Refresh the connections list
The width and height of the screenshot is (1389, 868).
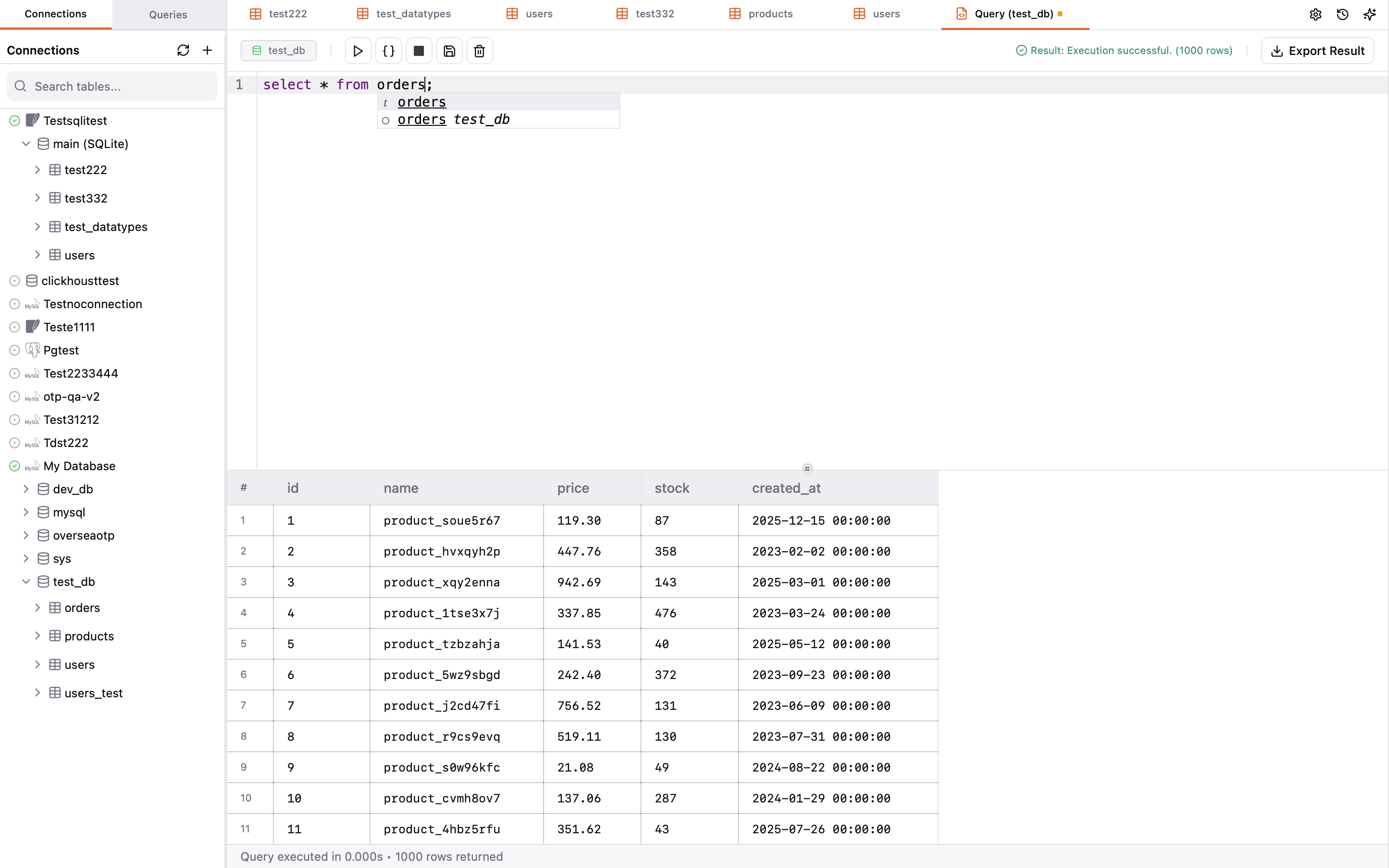183,50
